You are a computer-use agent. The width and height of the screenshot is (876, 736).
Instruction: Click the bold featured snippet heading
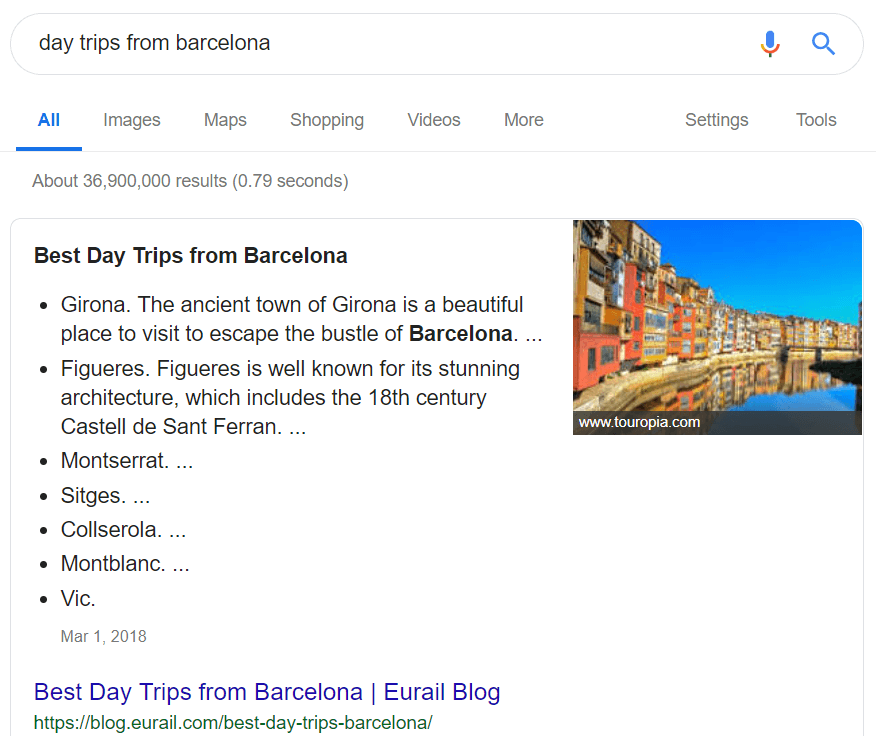[x=191, y=256]
